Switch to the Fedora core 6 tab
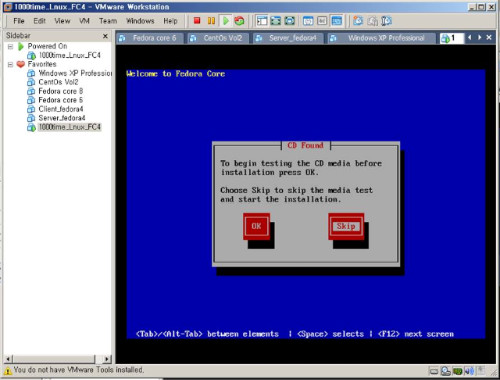Screen dimensions: 500x380 (x=150, y=38)
